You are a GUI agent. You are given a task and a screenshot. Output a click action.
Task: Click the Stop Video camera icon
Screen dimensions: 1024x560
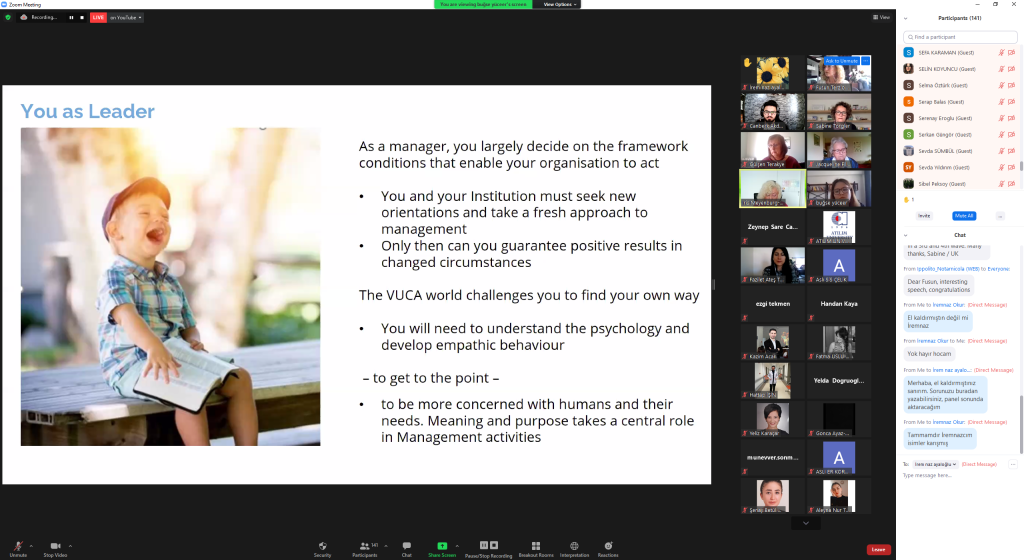[x=55, y=545]
